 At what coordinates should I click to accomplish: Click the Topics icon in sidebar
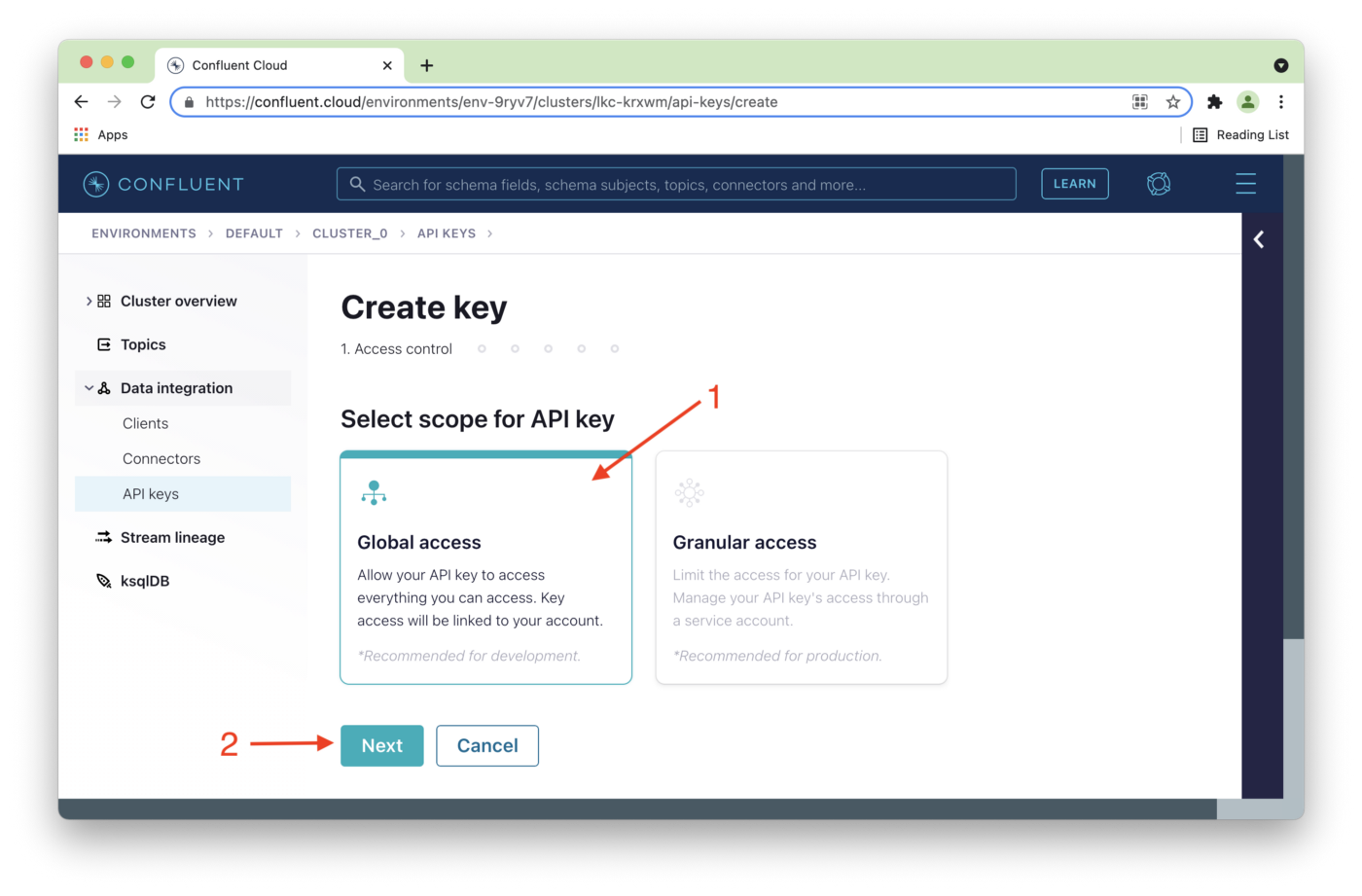click(x=104, y=344)
